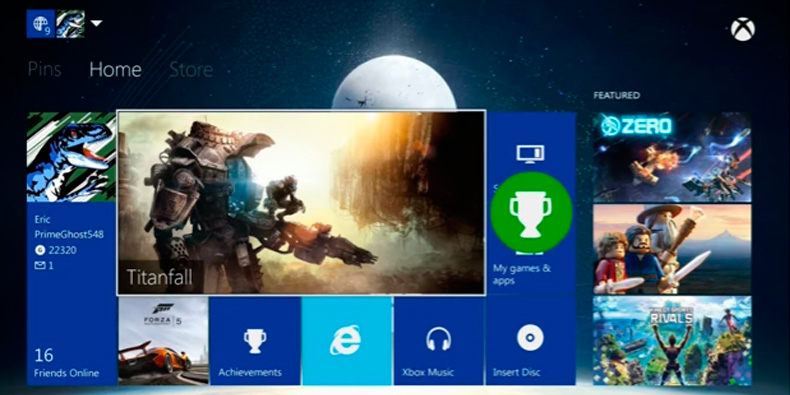Open the 16 Friends Online section
This screenshot has height=395, width=790.
(67, 363)
